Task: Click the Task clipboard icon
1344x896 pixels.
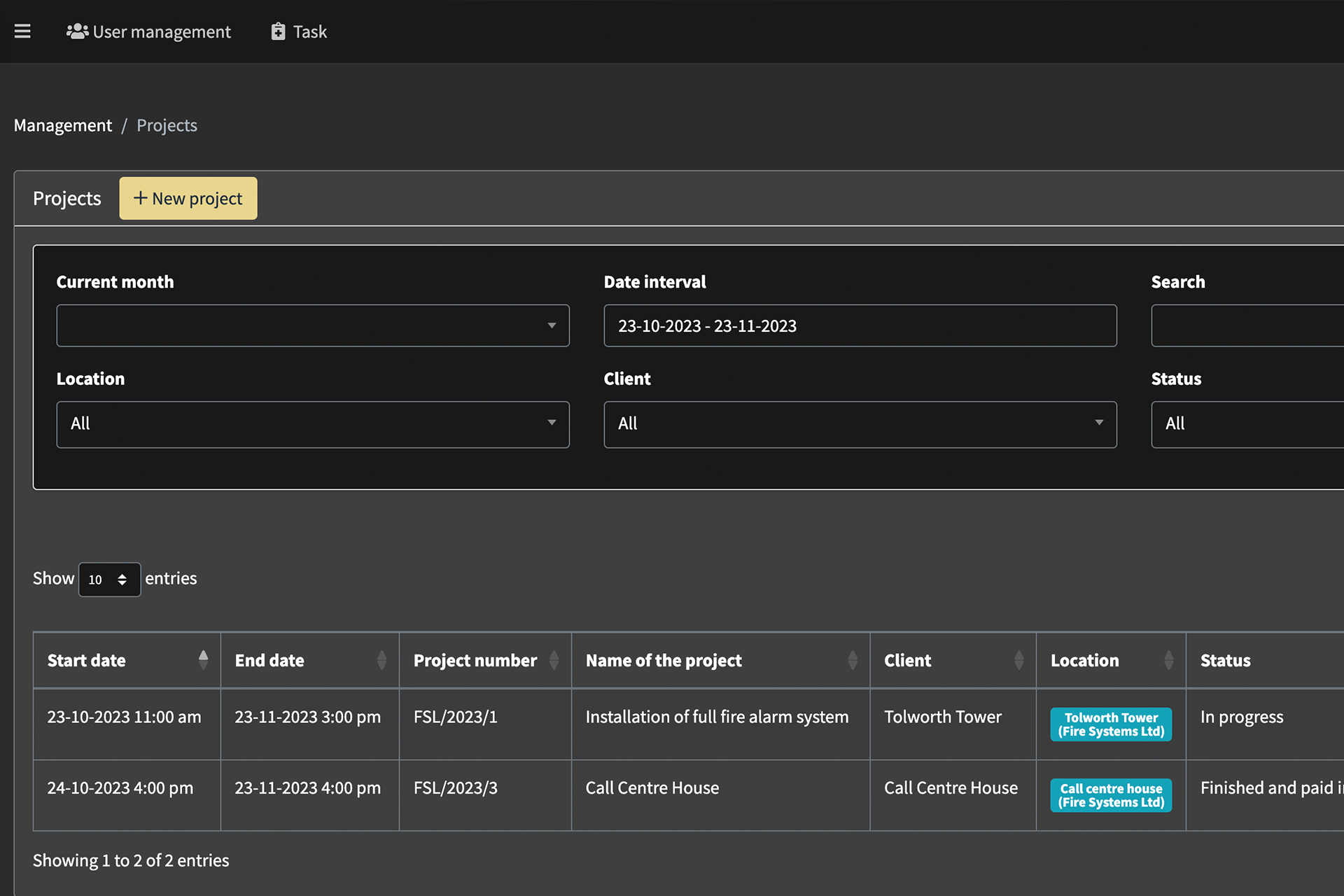Action: (278, 31)
